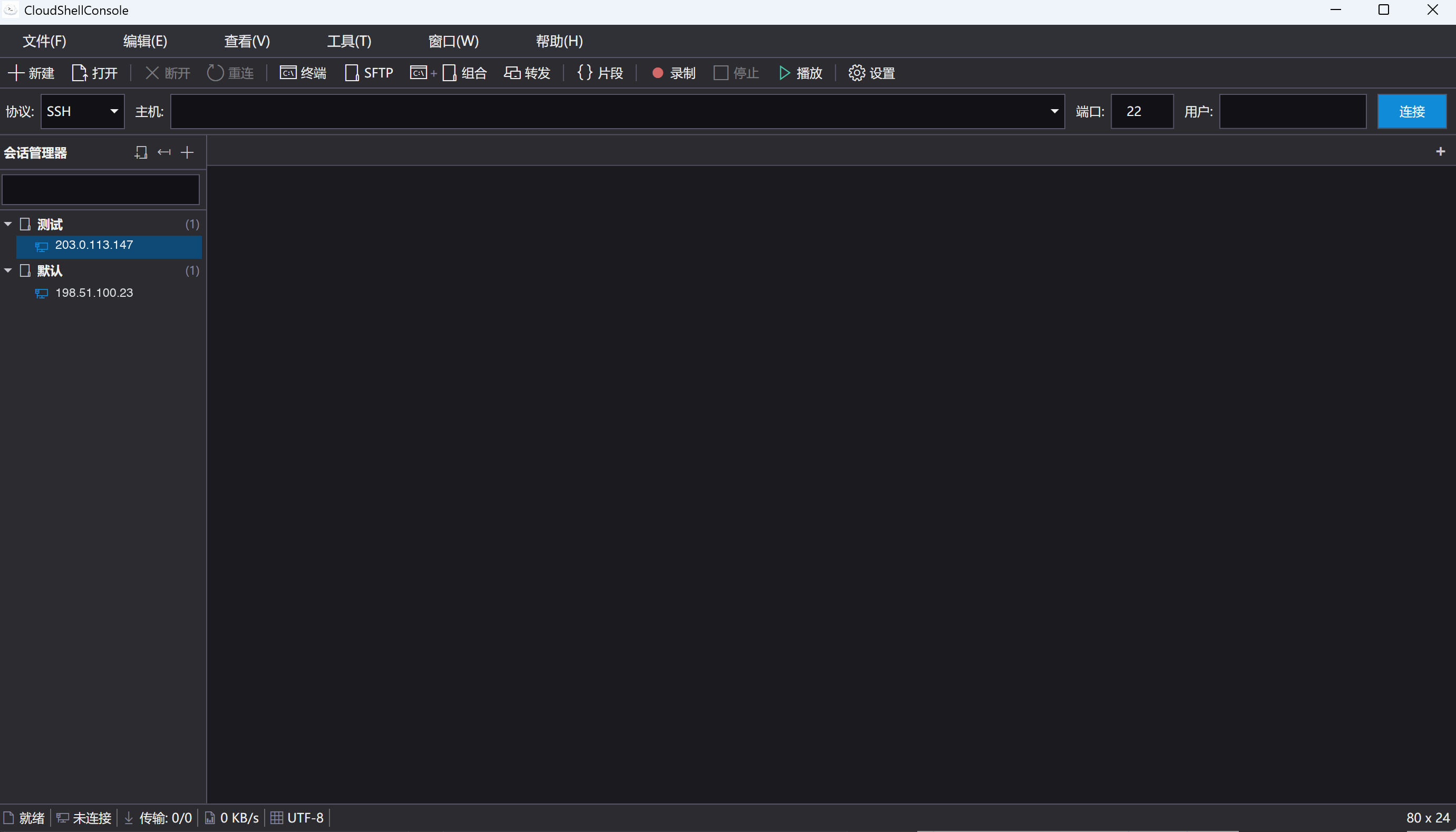1456x832 pixels.
Task: Click the 打开 (Open) toolbar button
Action: (x=95, y=73)
